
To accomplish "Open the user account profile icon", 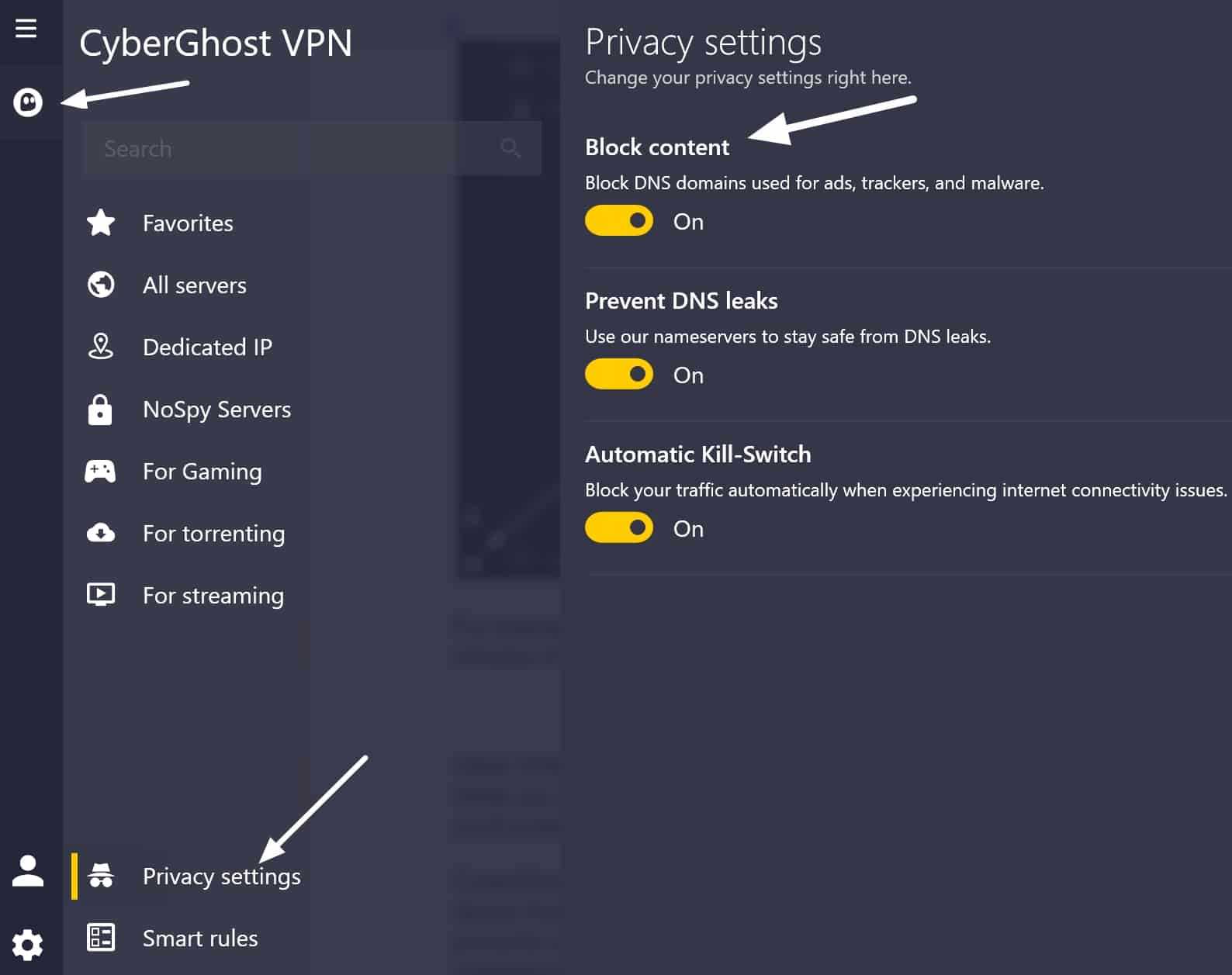I will point(28,870).
